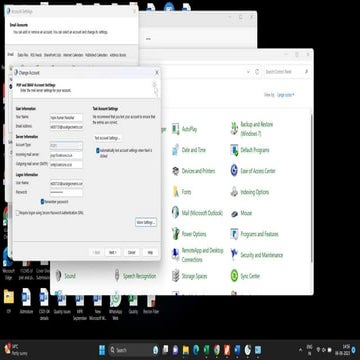
Task: Click the Test Account Settings button
Action: (x=107, y=138)
